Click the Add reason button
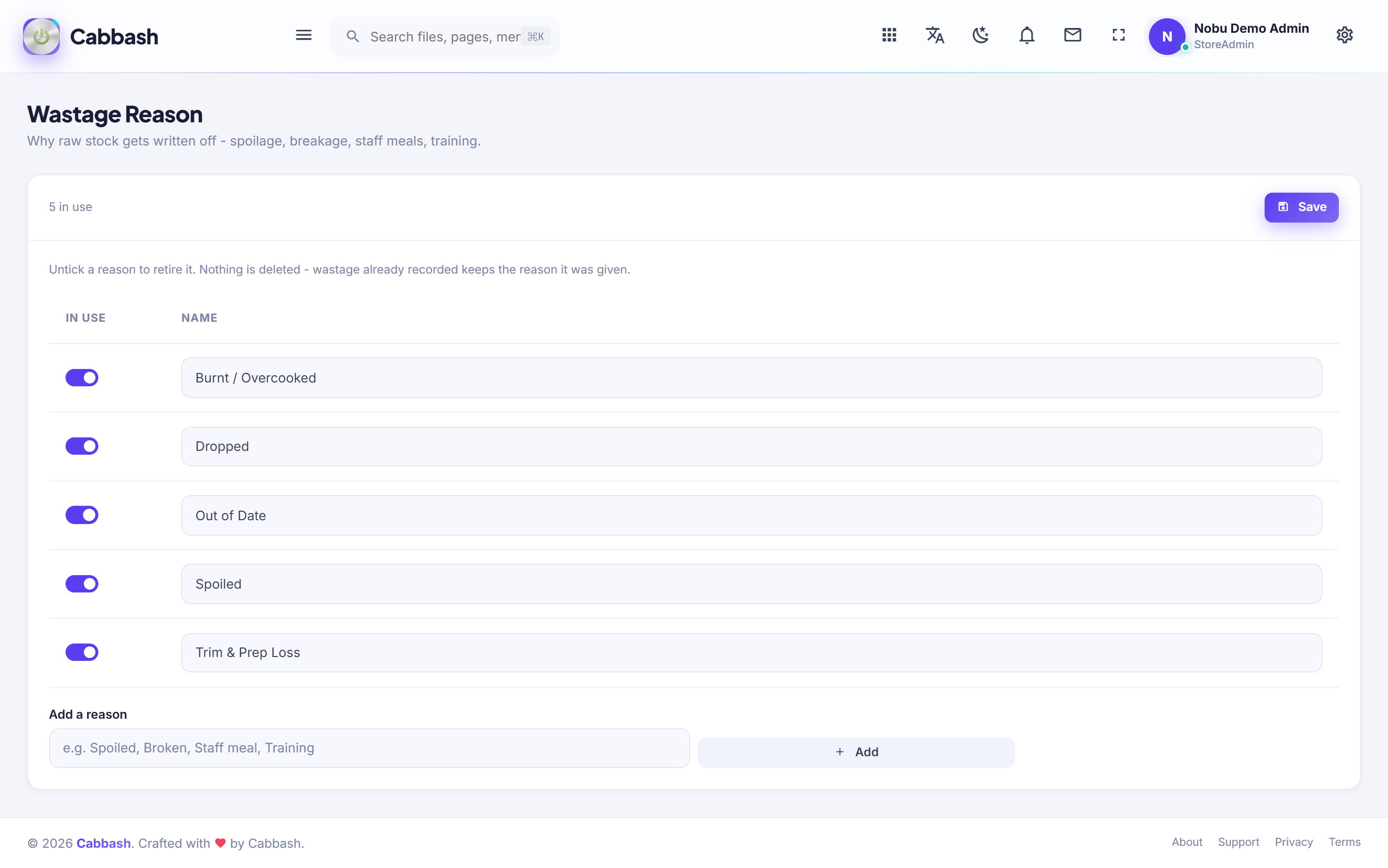This screenshot has width=1388, height=868. [x=855, y=752]
